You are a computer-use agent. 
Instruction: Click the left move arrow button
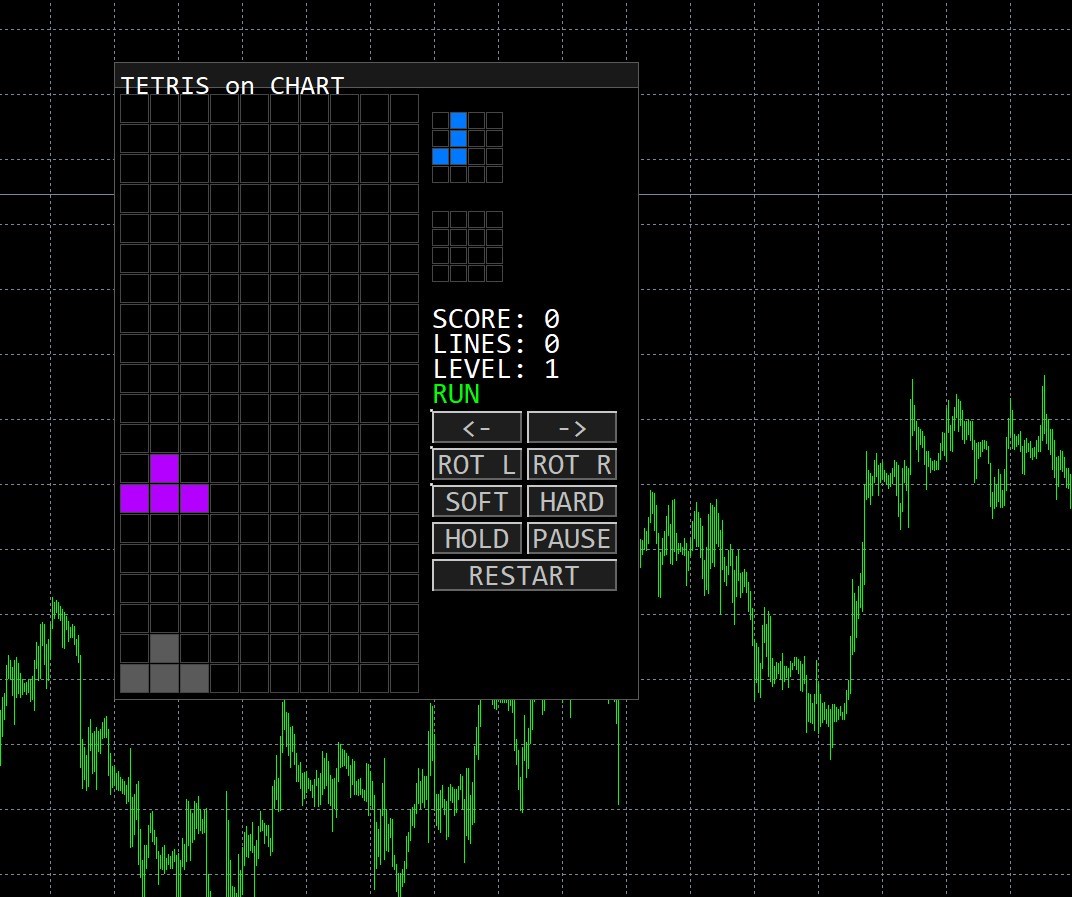click(x=476, y=427)
